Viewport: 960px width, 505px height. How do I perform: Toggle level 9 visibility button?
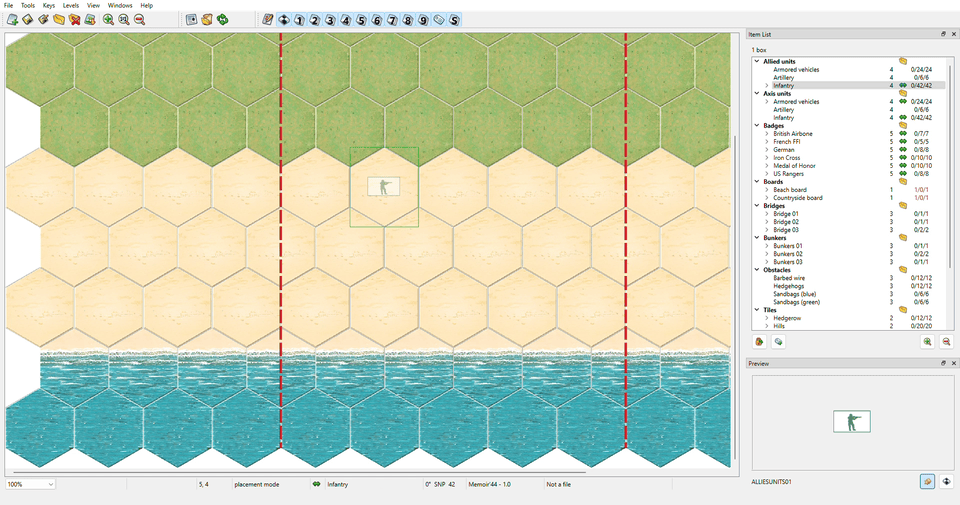click(x=423, y=20)
